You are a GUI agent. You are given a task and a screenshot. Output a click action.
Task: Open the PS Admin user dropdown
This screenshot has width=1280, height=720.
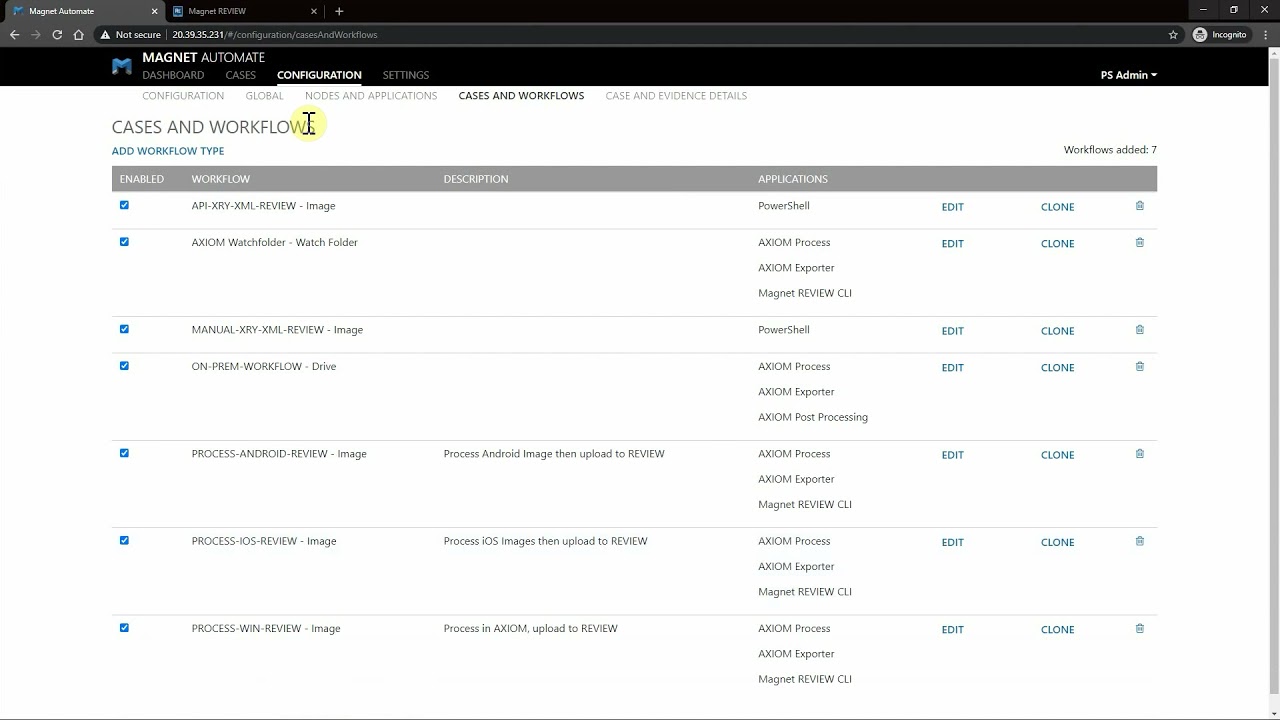(x=1128, y=75)
